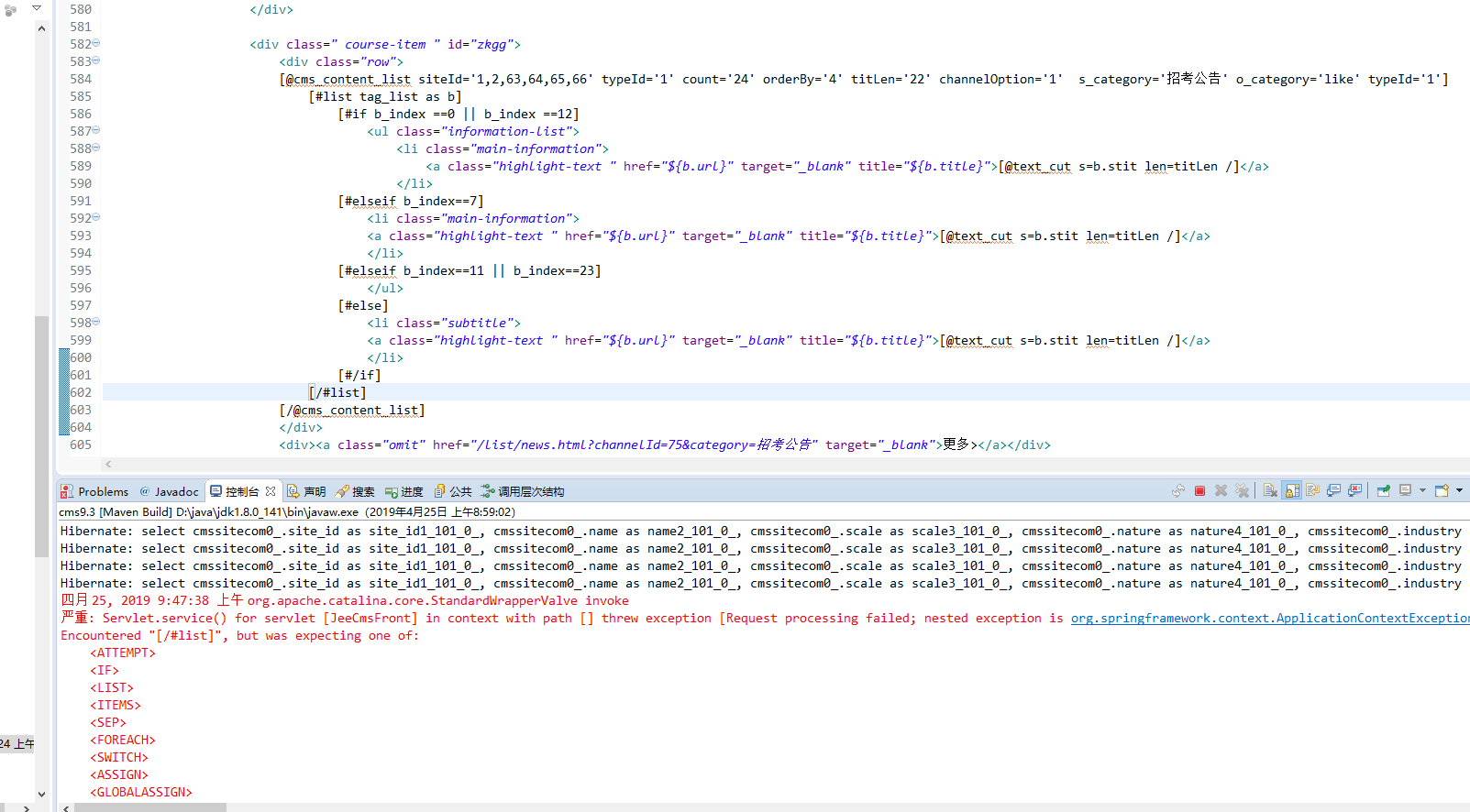Expand the Open Console dropdown arrow
This screenshot has width=1470, height=812.
(x=1459, y=491)
